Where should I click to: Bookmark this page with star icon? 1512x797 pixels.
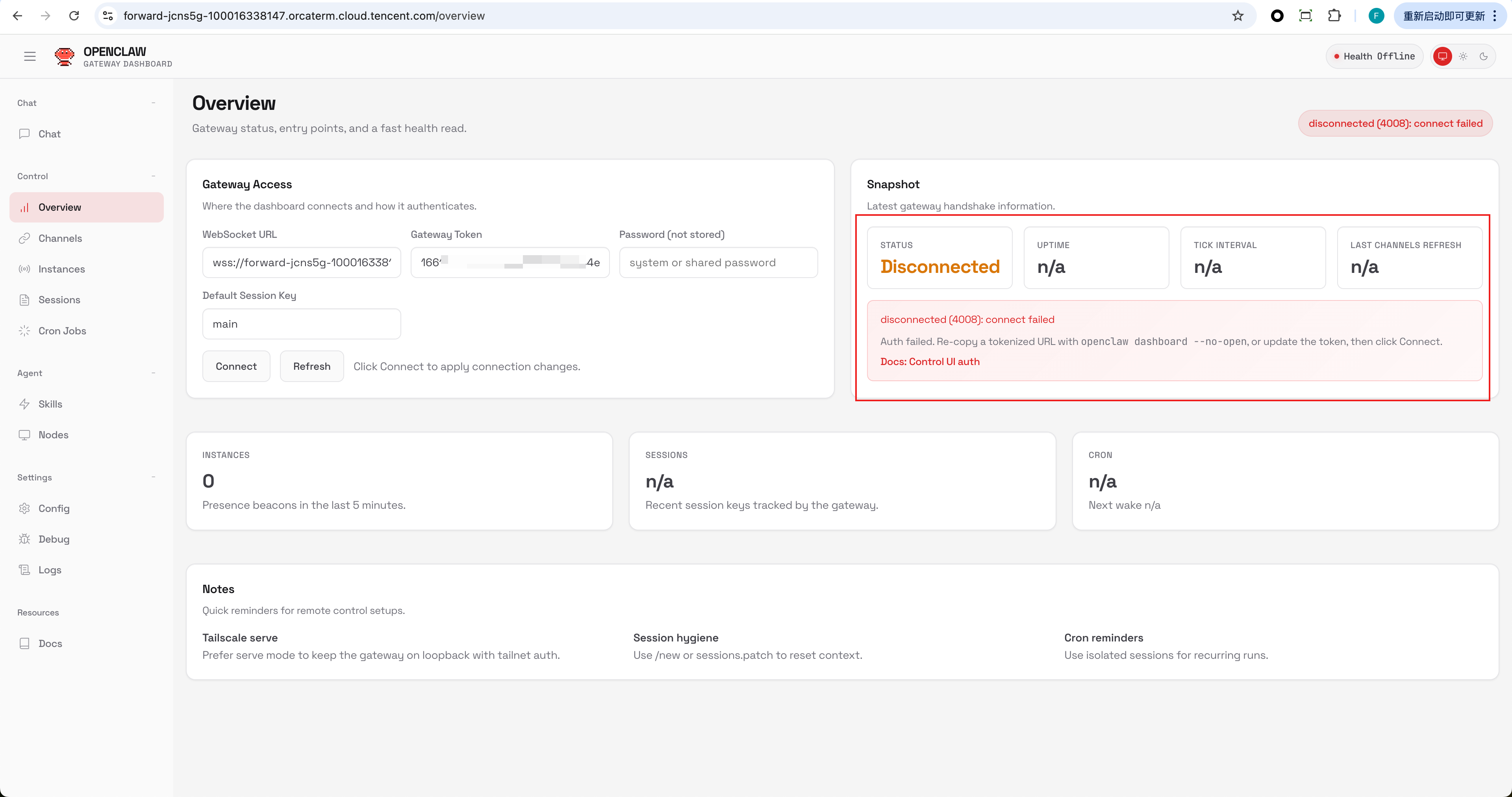click(1237, 16)
